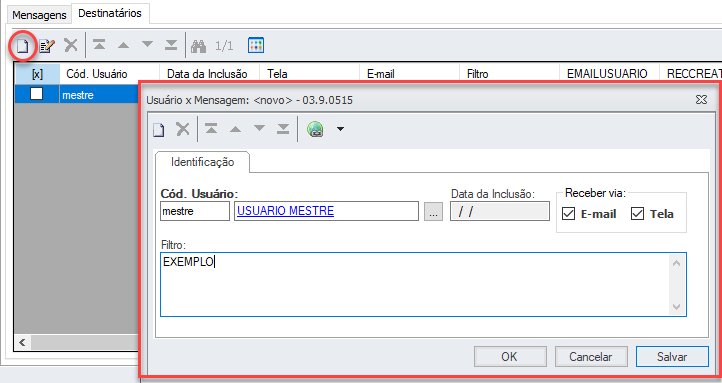
Task: Click the E-mail column header
Action: point(409,74)
